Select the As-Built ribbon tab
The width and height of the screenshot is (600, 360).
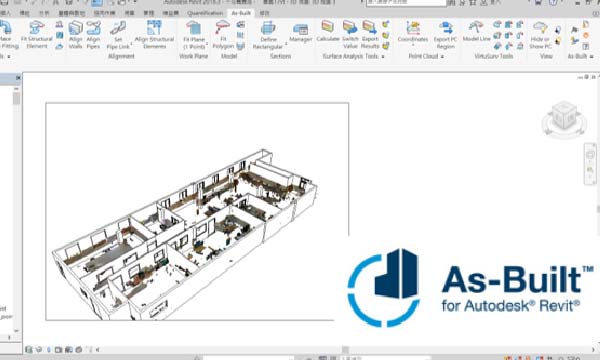click(241, 13)
